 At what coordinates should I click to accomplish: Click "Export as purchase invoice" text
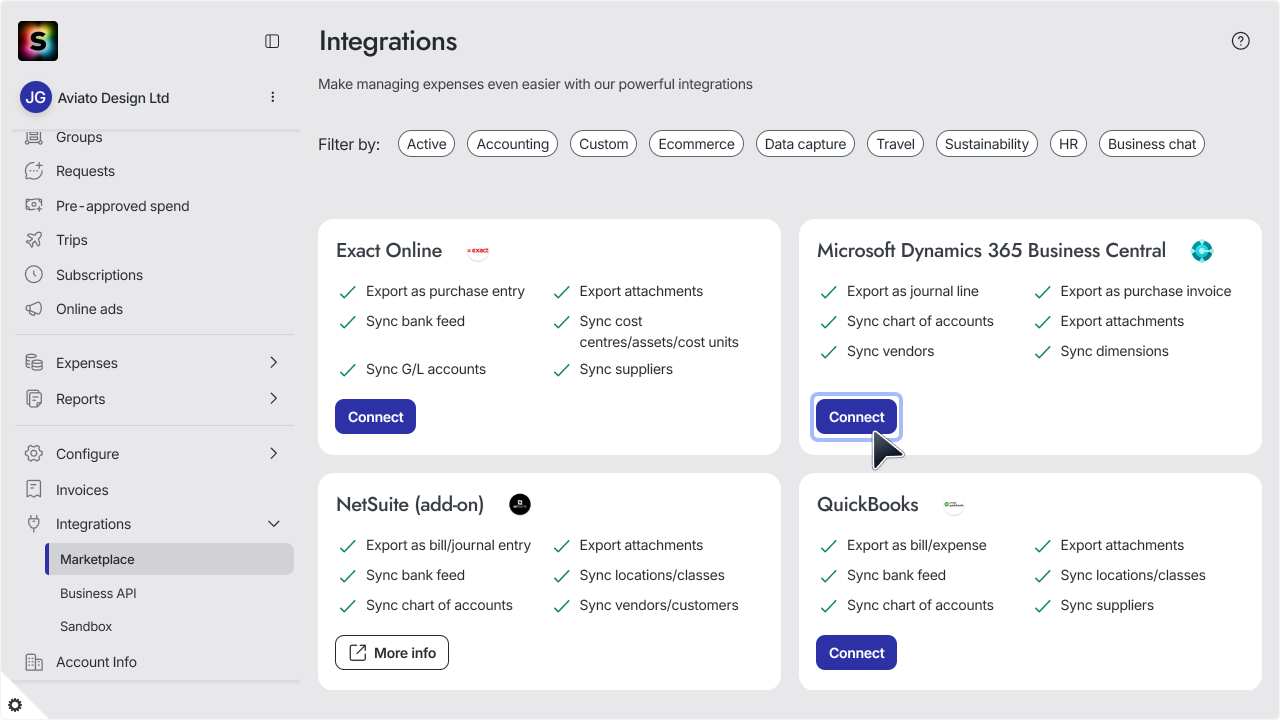1146,291
